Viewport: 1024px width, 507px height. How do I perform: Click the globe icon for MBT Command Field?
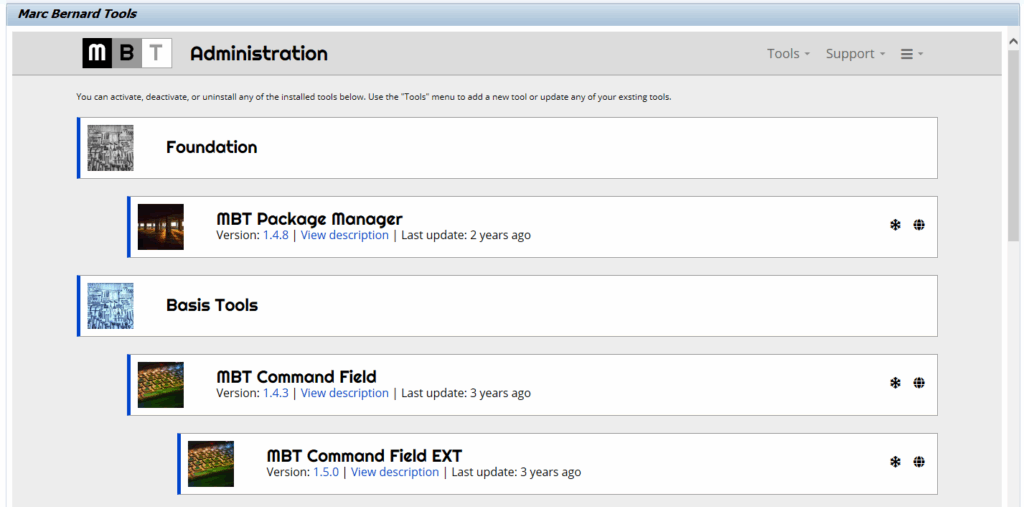pyautogui.click(x=919, y=383)
